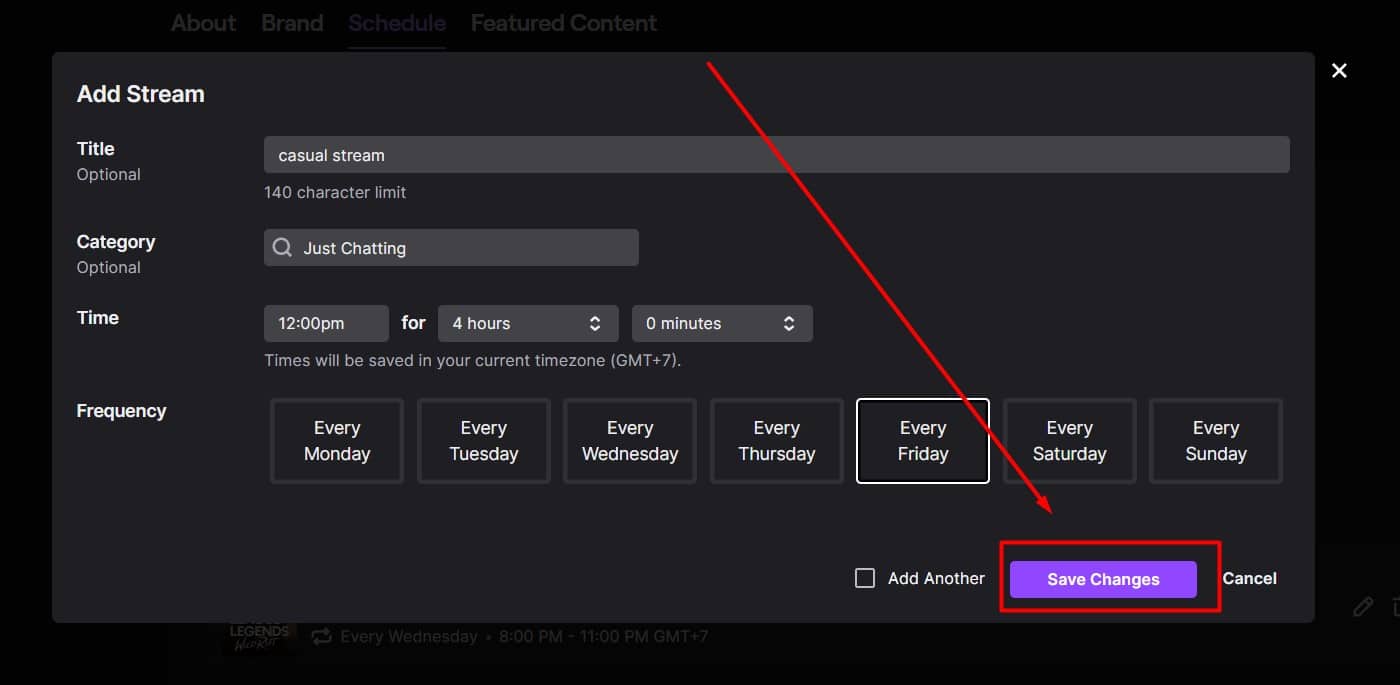Deselect the Every Friday frequency option

[922, 441]
